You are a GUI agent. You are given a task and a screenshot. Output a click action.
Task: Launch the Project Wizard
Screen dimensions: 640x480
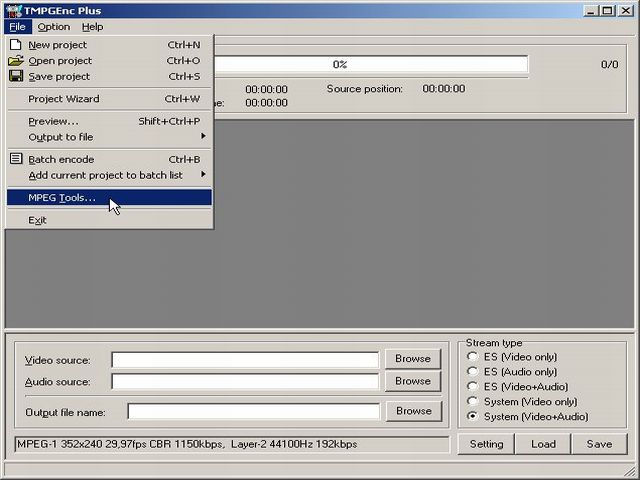(x=109, y=99)
